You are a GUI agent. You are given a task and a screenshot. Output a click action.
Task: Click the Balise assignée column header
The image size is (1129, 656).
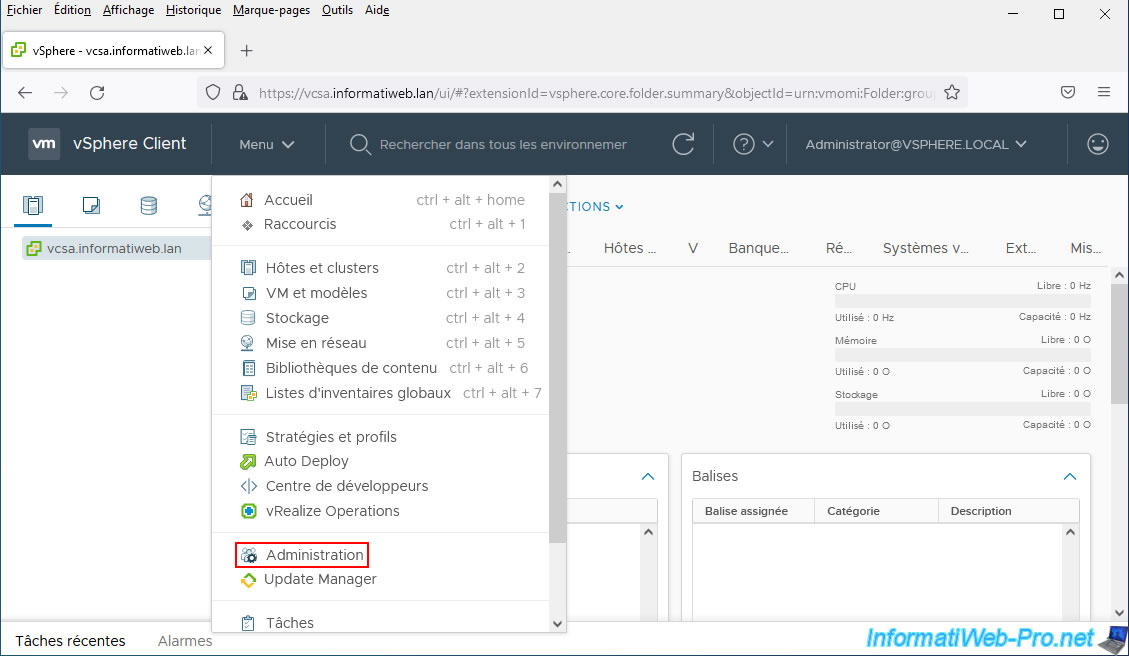pyautogui.click(x=746, y=511)
